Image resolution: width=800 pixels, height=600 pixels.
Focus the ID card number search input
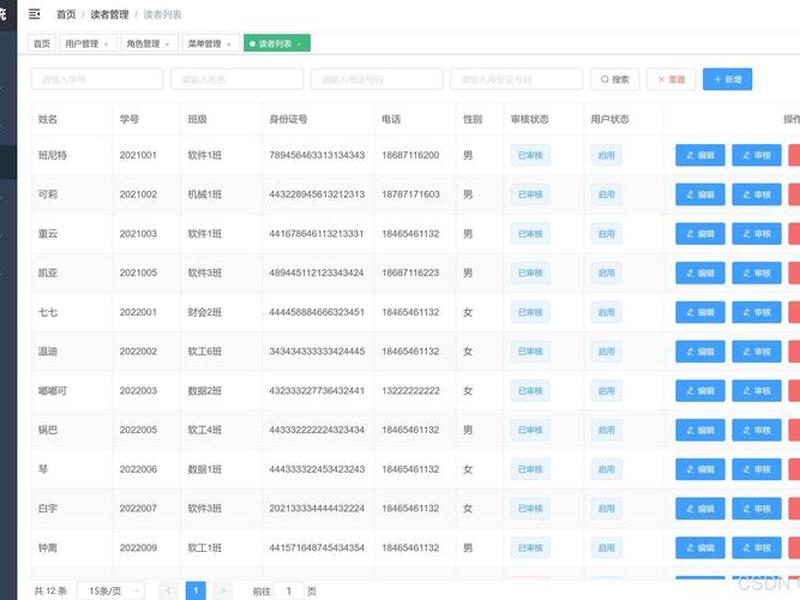[x=517, y=79]
